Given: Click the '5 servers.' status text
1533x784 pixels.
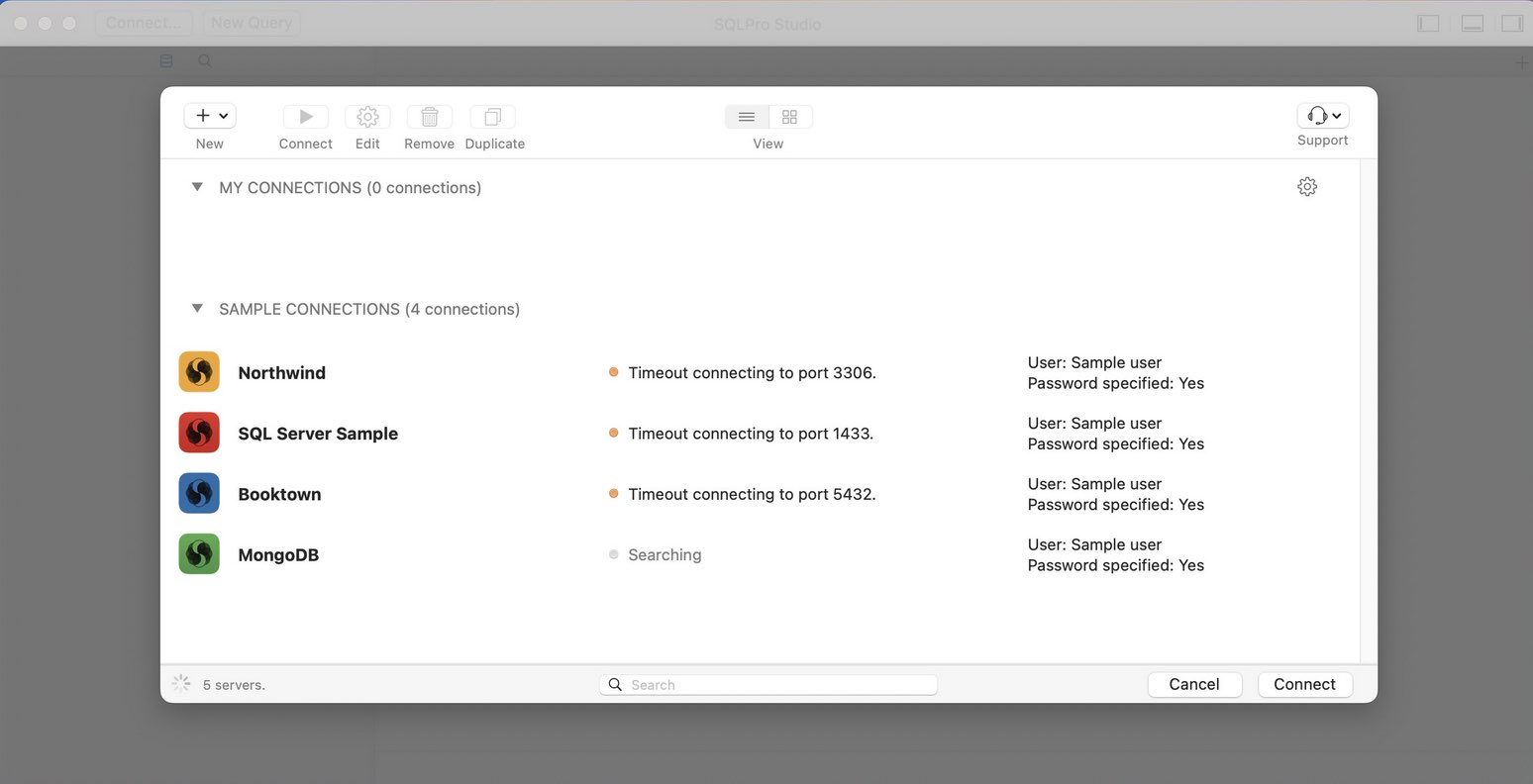Looking at the screenshot, I should coord(234,685).
